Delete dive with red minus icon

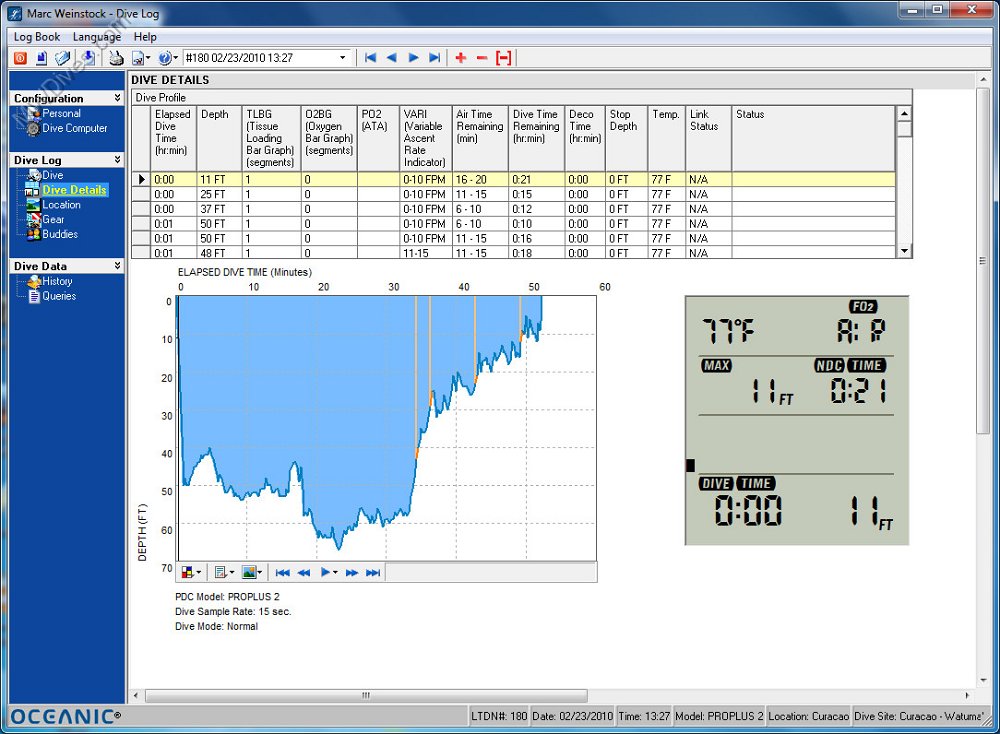pyautogui.click(x=482, y=58)
